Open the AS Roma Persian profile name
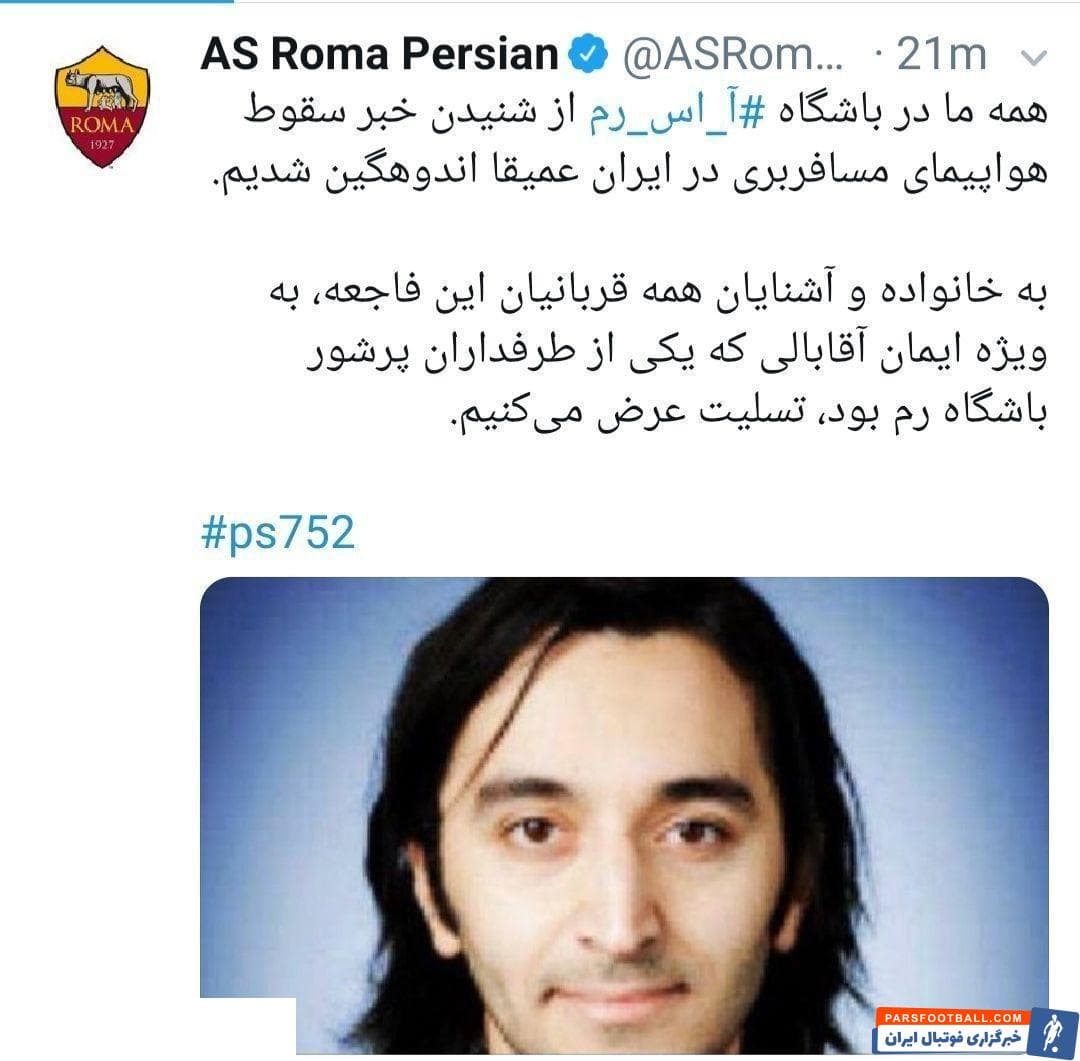The height and width of the screenshot is (1061, 1080). pos(379,54)
